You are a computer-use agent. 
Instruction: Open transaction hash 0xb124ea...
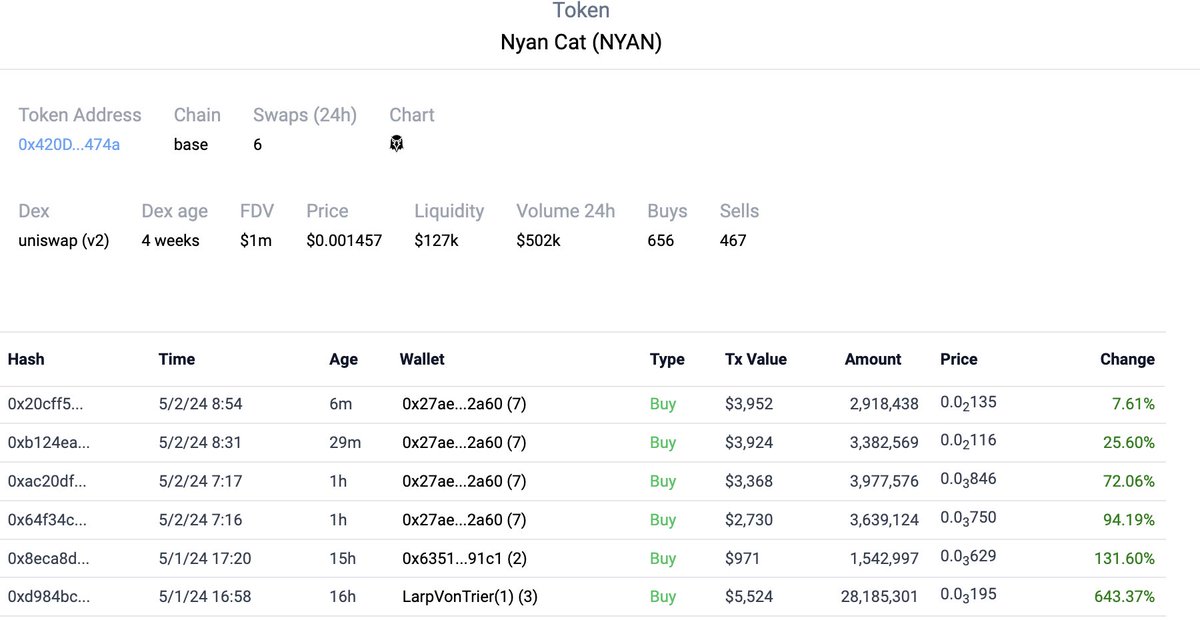pos(48,442)
